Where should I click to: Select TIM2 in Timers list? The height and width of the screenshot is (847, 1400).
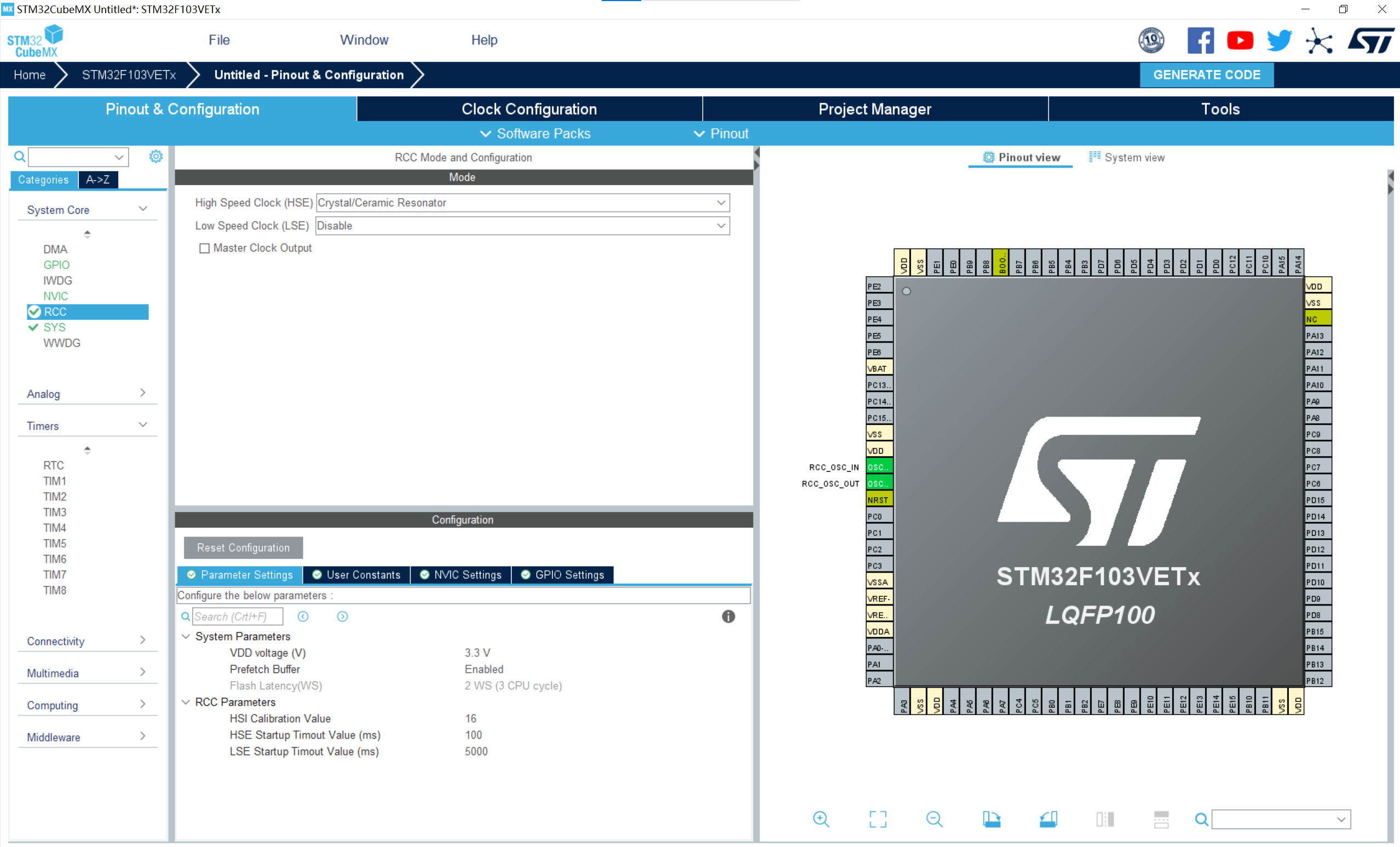pos(55,497)
